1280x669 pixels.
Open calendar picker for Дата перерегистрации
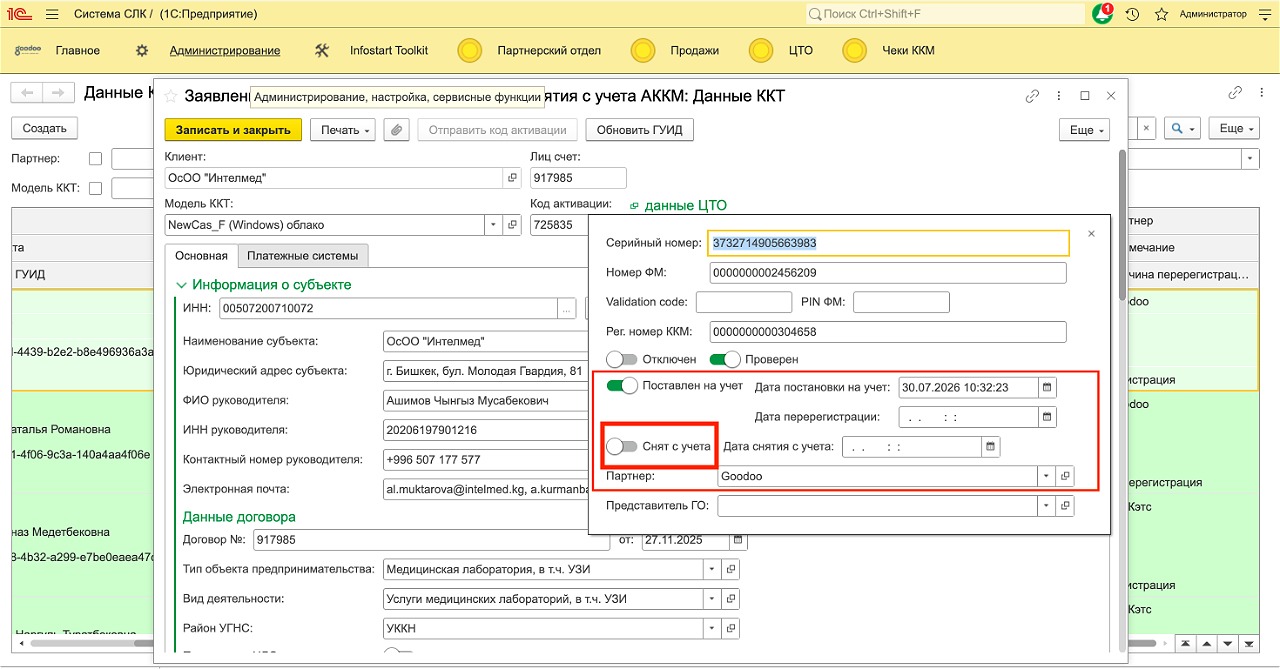(1047, 417)
